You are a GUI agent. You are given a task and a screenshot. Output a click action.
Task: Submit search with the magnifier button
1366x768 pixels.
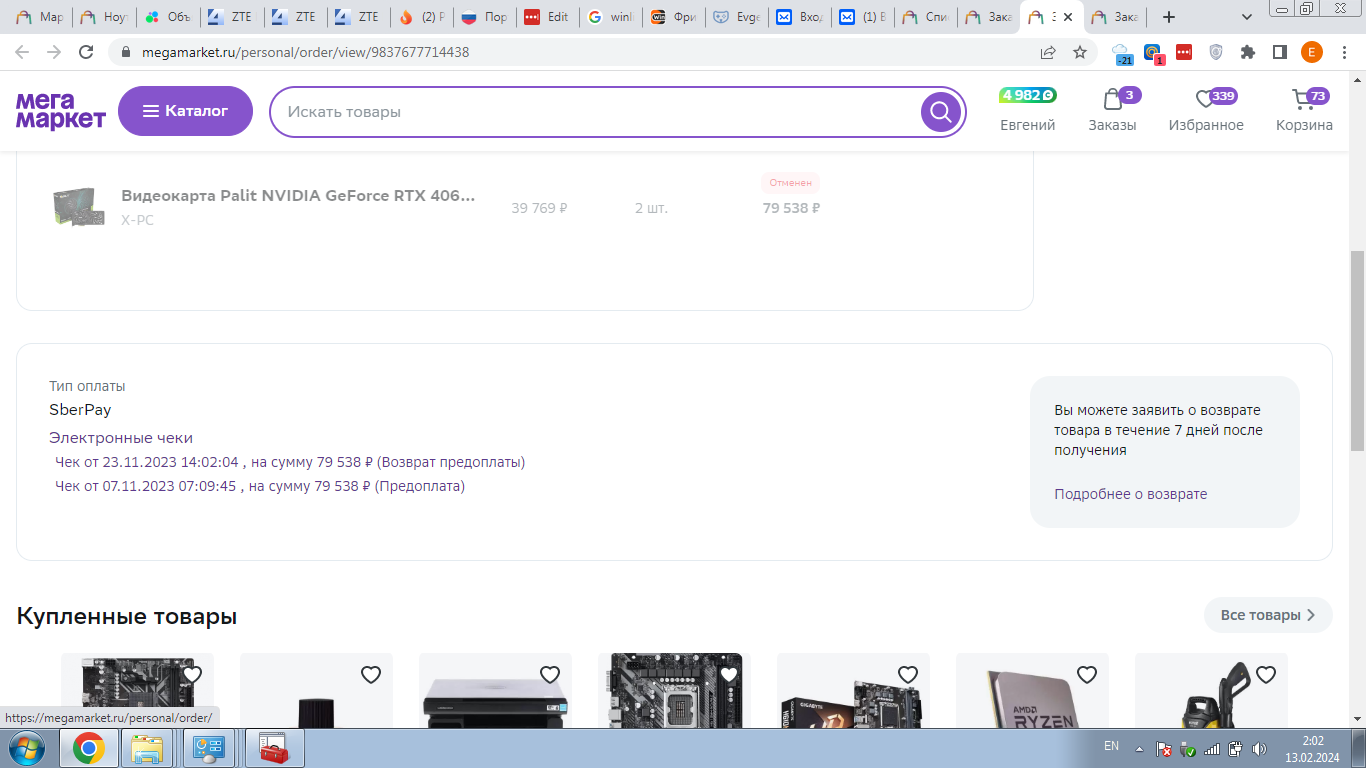[940, 112]
